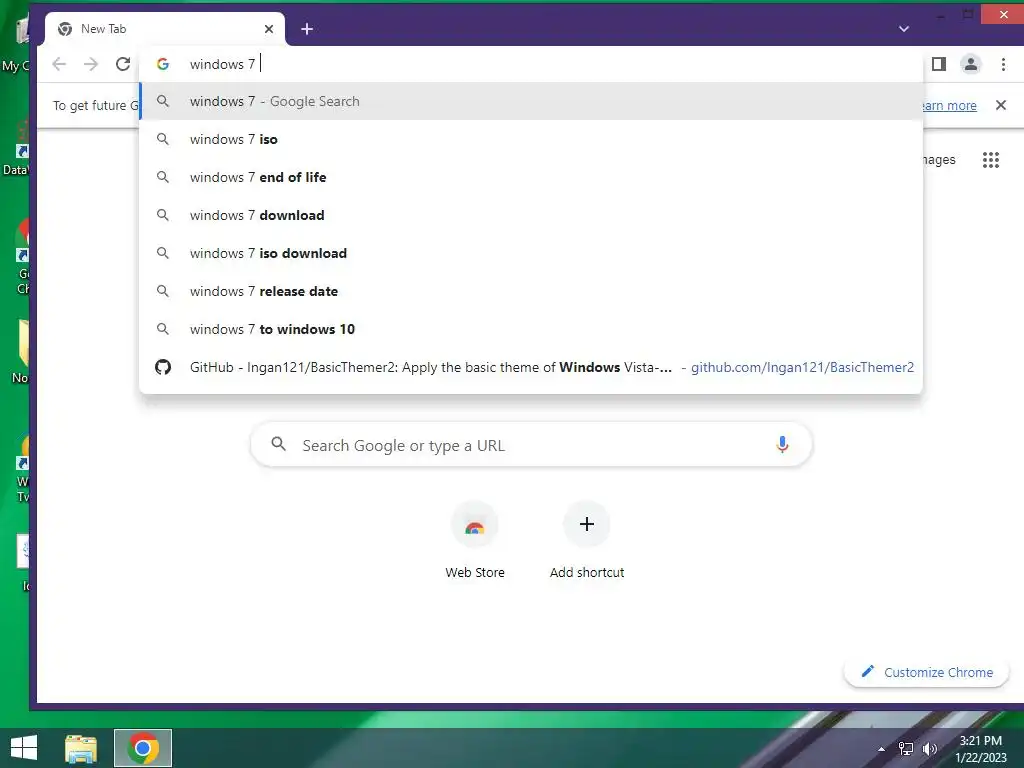Click the address bar text 'windows 7'
This screenshot has width=1024, height=768.
tap(222, 64)
